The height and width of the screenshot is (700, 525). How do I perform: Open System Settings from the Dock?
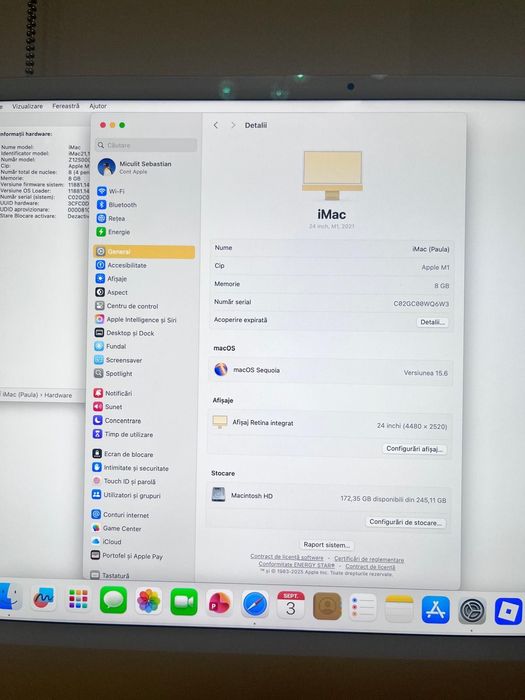pyautogui.click(x=472, y=611)
